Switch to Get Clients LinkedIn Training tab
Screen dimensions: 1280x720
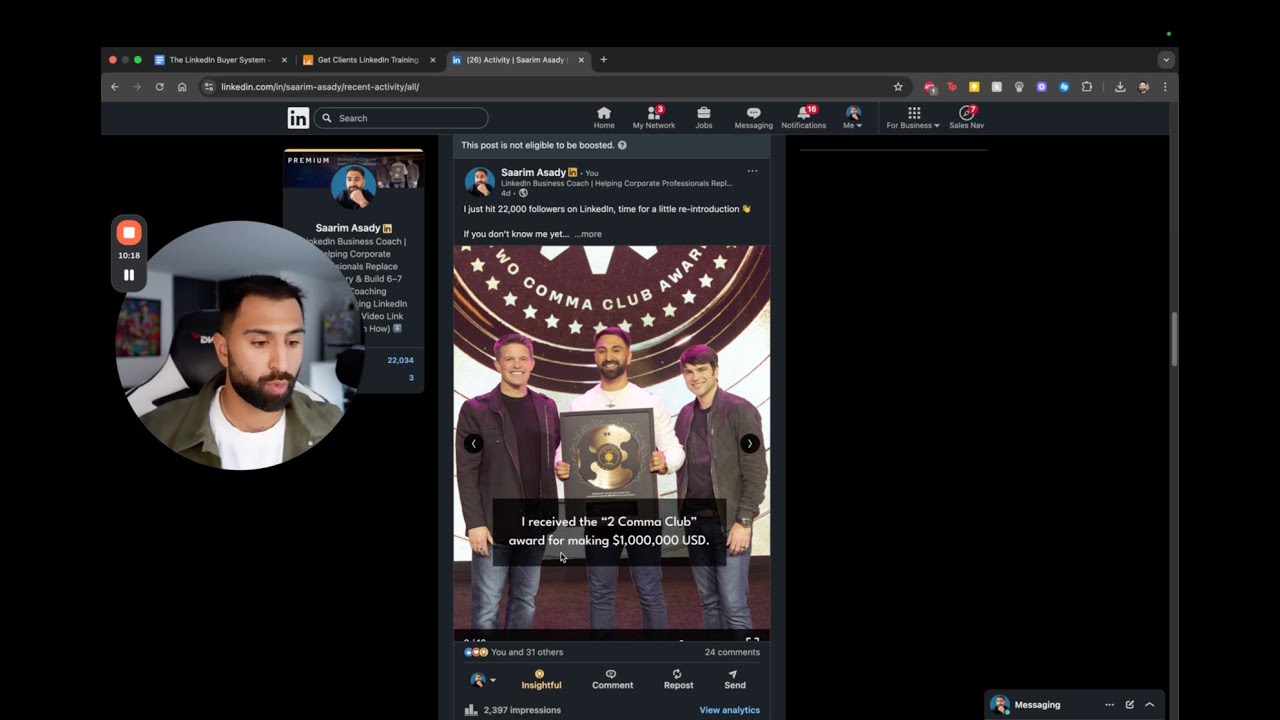coord(369,60)
